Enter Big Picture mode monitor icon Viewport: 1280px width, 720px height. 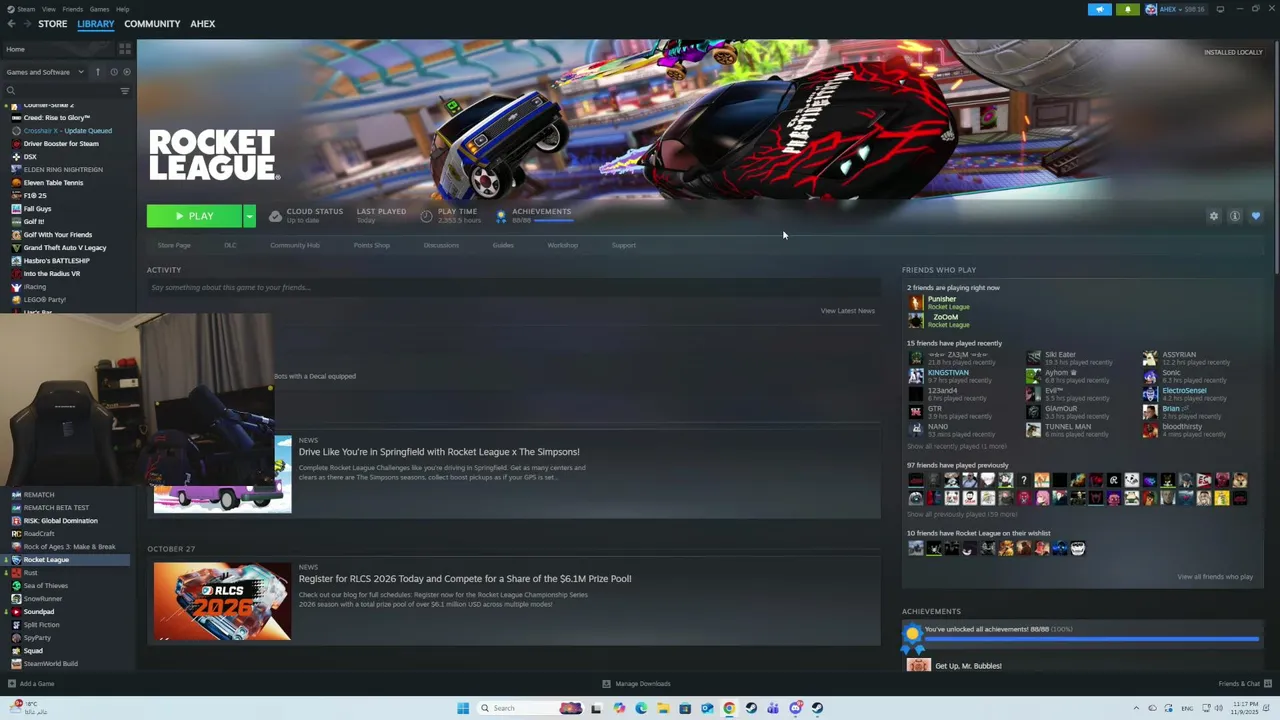(x=1220, y=9)
